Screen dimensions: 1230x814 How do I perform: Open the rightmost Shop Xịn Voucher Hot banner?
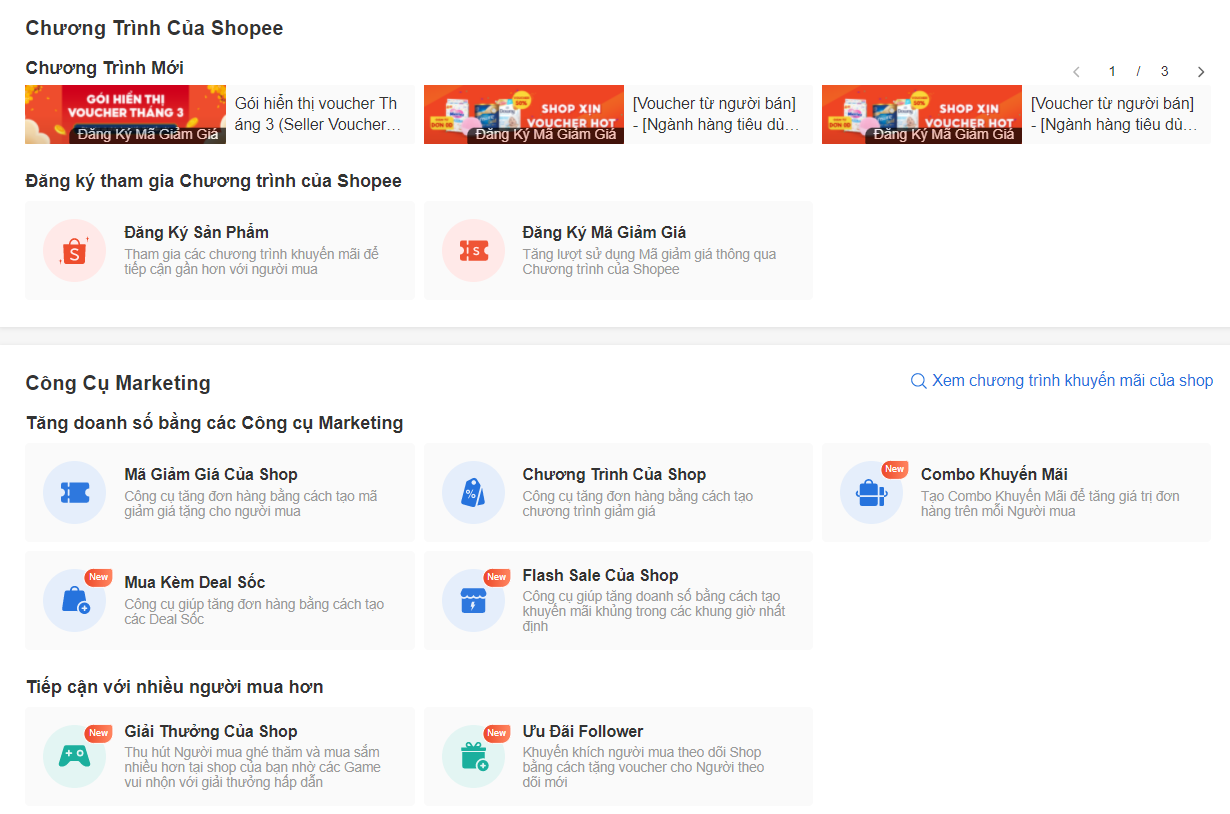pyautogui.click(x=921, y=114)
